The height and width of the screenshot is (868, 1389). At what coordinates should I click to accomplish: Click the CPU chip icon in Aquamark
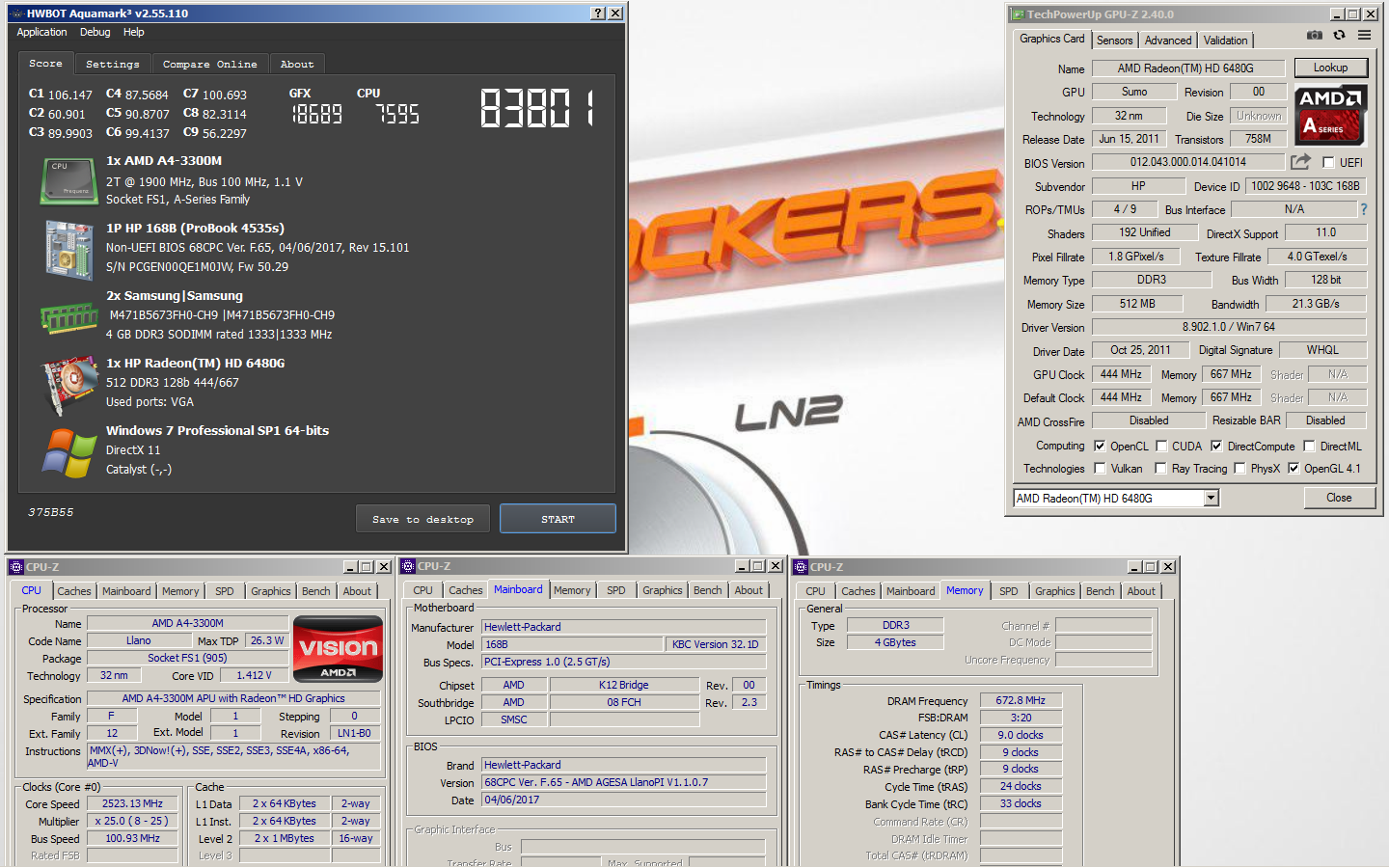click(68, 180)
